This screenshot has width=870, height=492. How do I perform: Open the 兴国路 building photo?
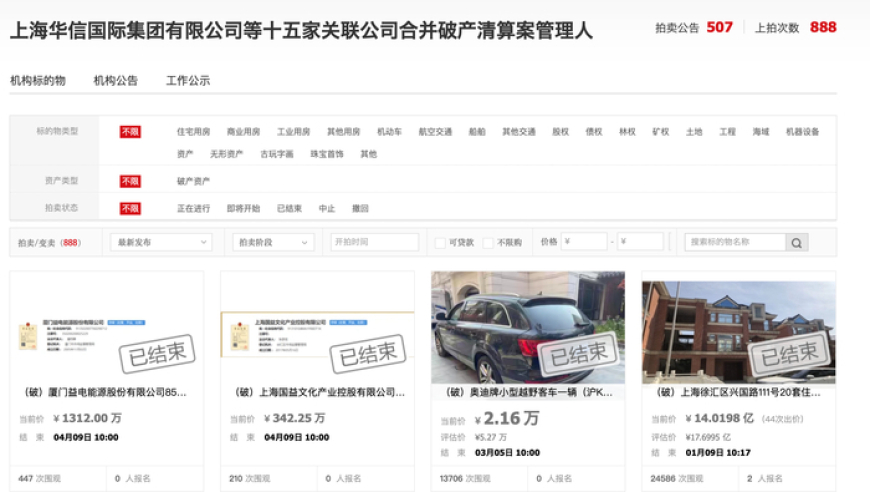click(739, 332)
